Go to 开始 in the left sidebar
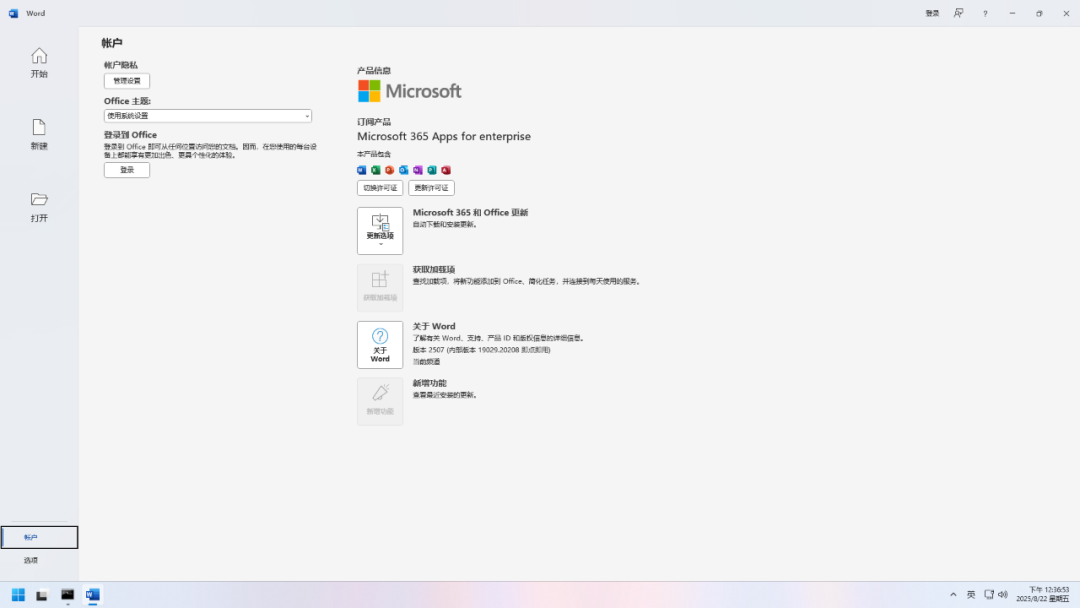The image size is (1080, 608). click(x=39, y=62)
